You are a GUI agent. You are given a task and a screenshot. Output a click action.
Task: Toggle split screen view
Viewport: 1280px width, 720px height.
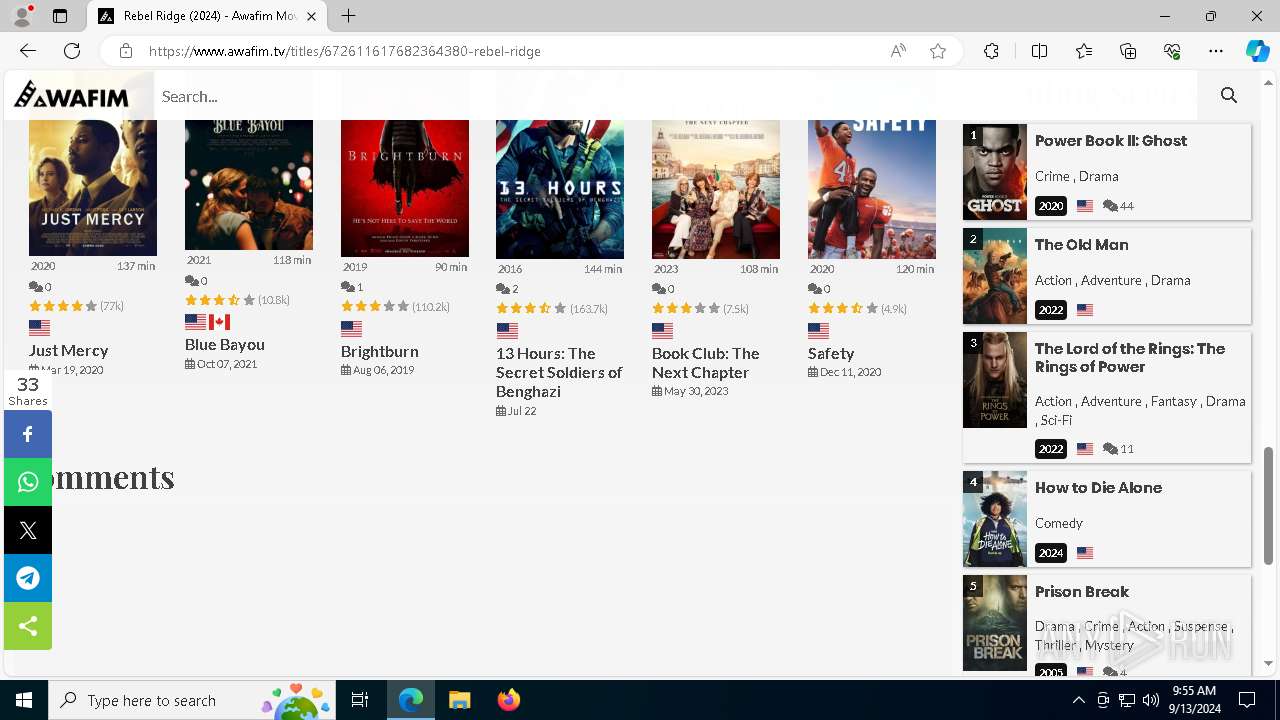(x=1039, y=51)
